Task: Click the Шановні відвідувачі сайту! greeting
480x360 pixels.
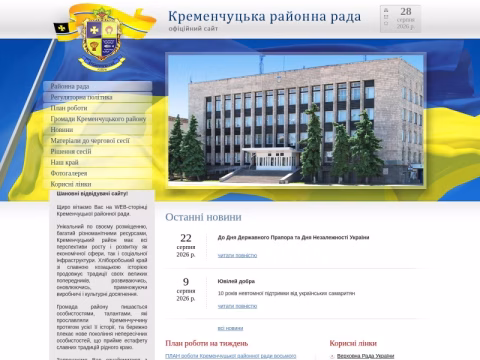Action: coord(92,194)
